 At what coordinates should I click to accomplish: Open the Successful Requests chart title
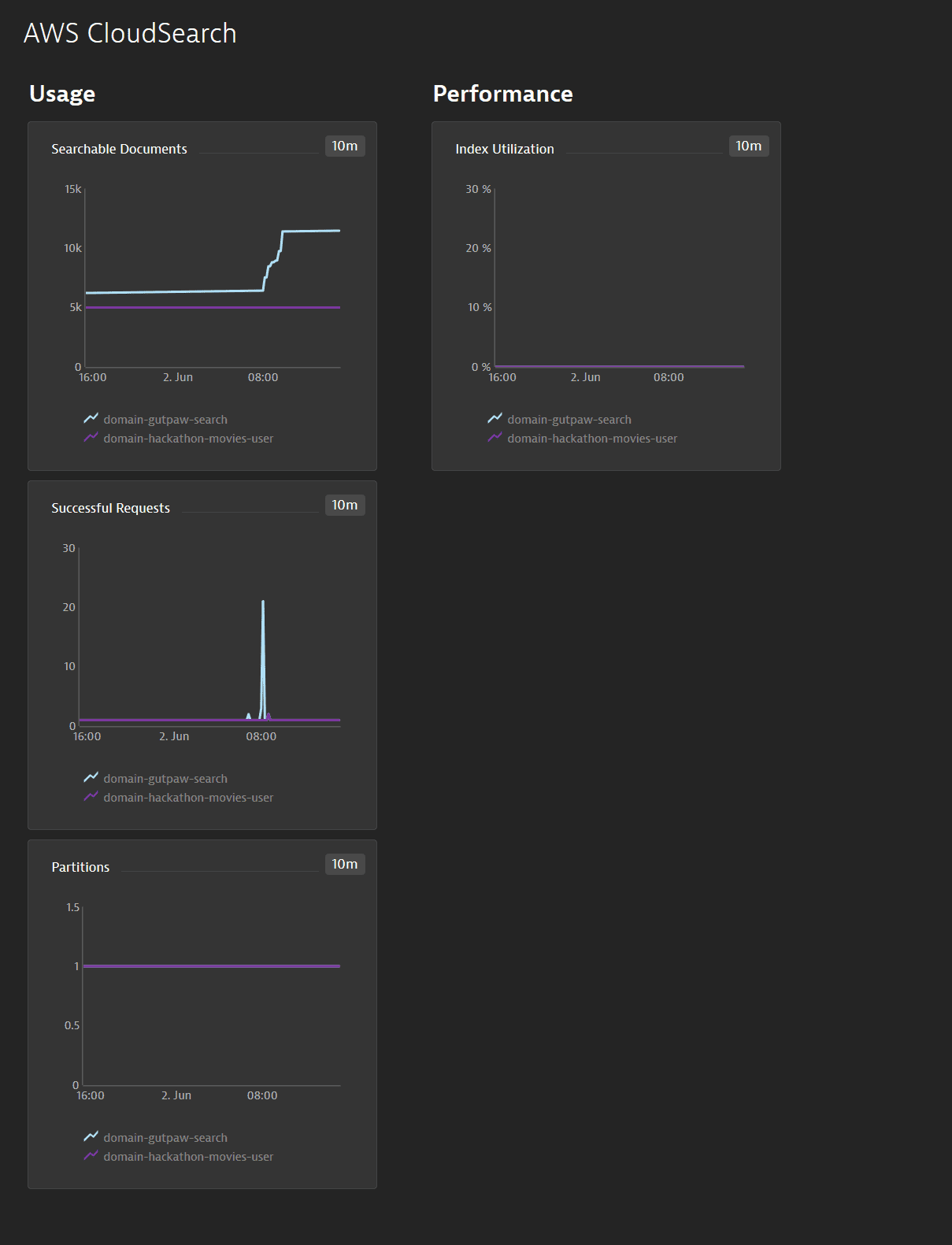pos(111,508)
